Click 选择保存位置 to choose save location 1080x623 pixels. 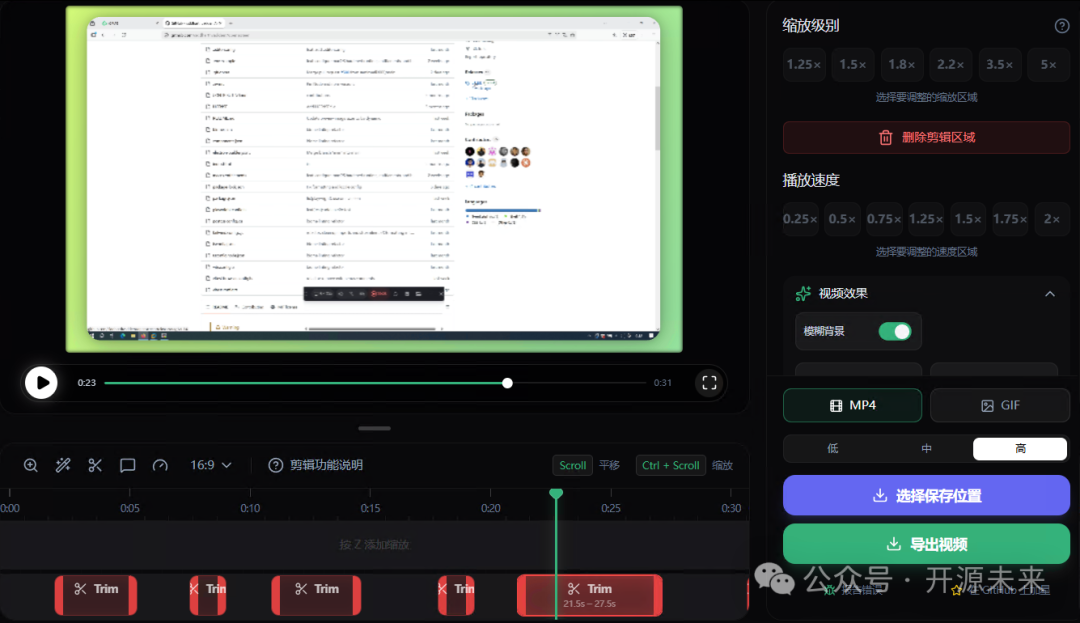(x=926, y=495)
